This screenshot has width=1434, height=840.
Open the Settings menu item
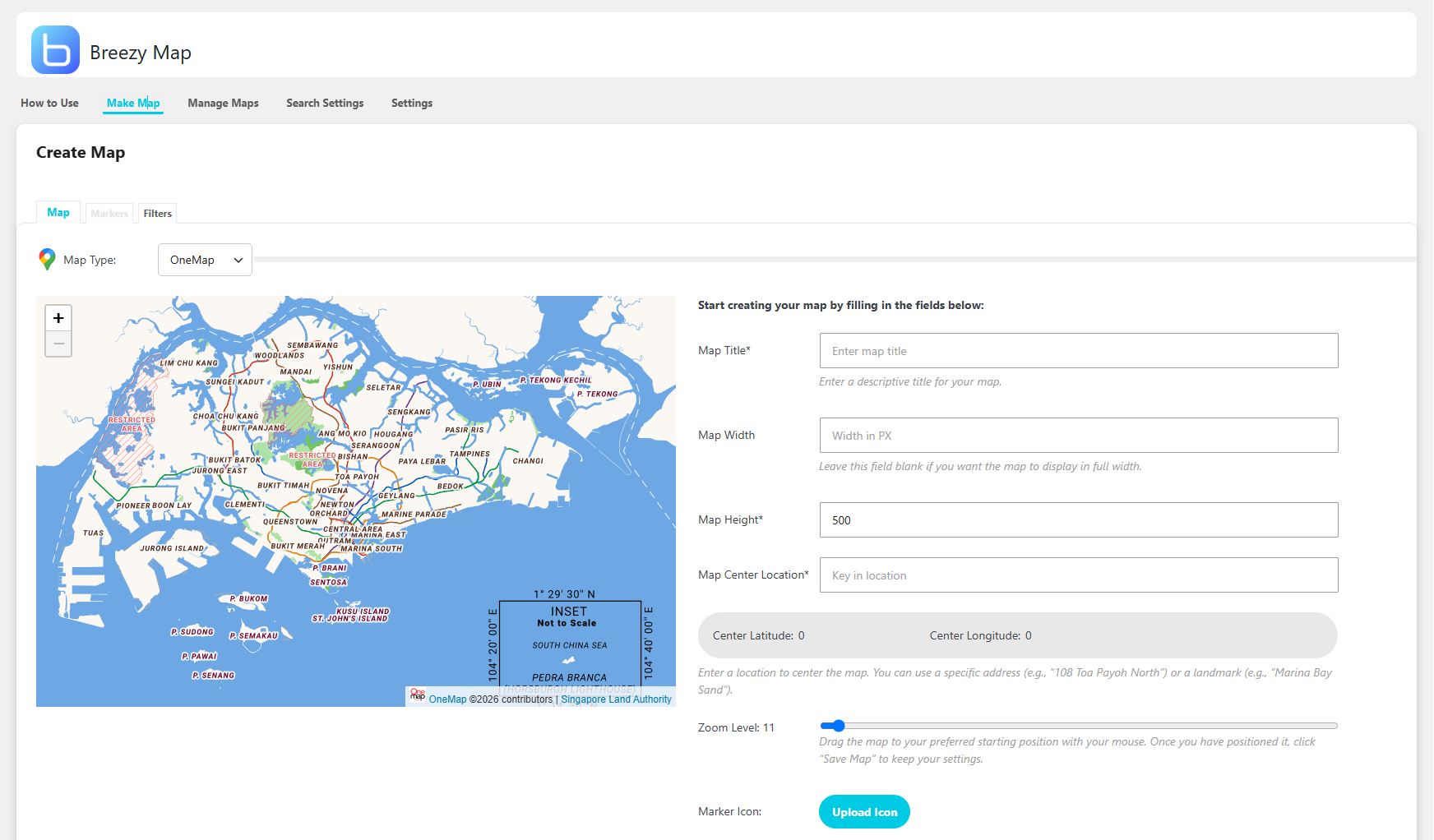pyautogui.click(x=412, y=103)
